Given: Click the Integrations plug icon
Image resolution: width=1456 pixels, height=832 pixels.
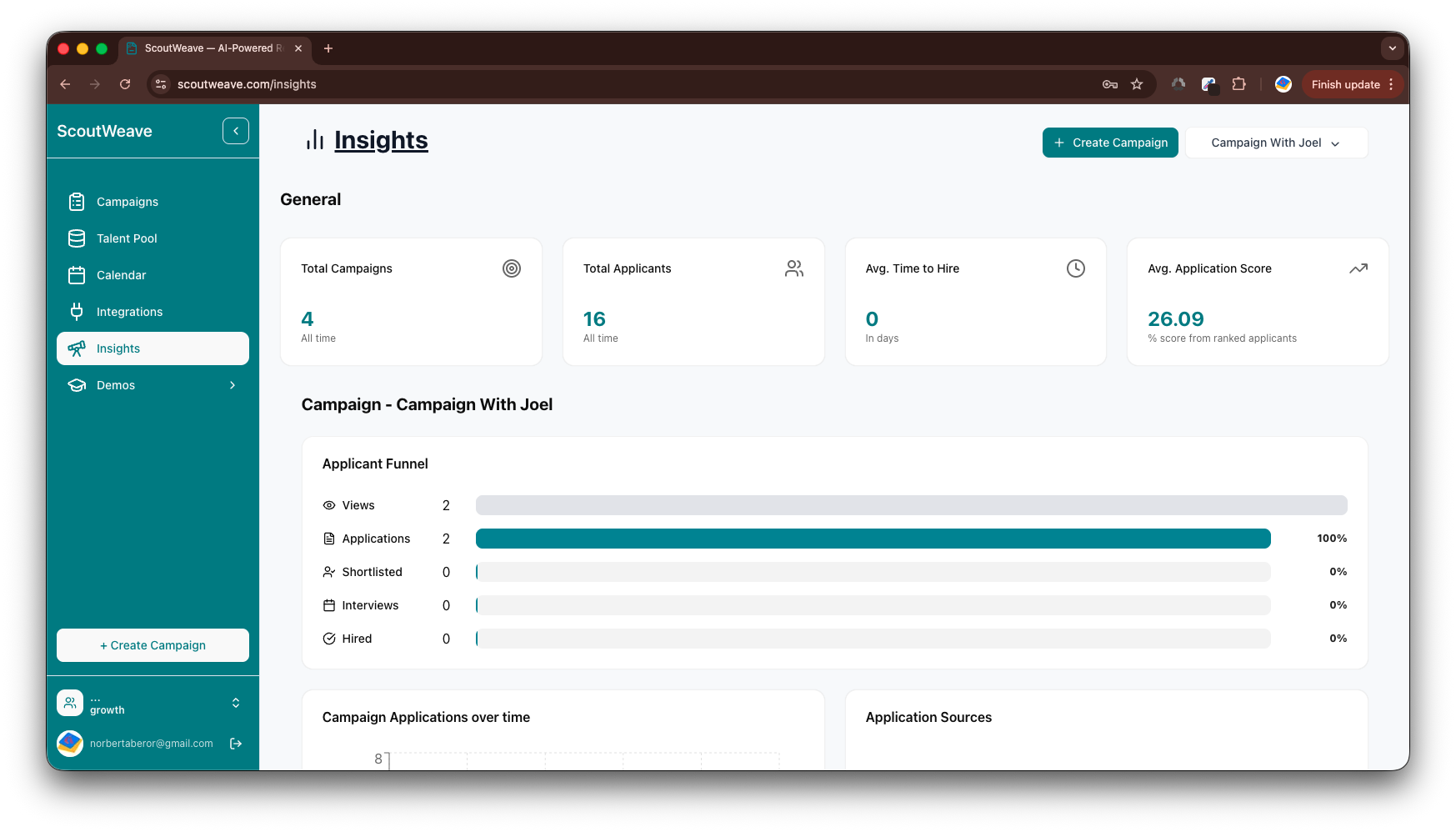Looking at the screenshot, I should pos(77,312).
